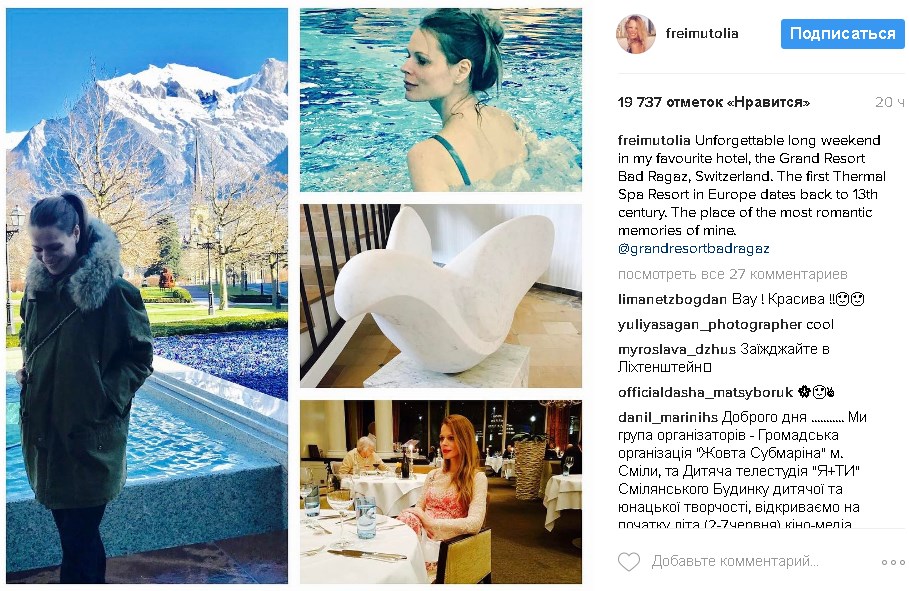
Task: Open danil_marinihs commenter profile
Action: (x=668, y=417)
